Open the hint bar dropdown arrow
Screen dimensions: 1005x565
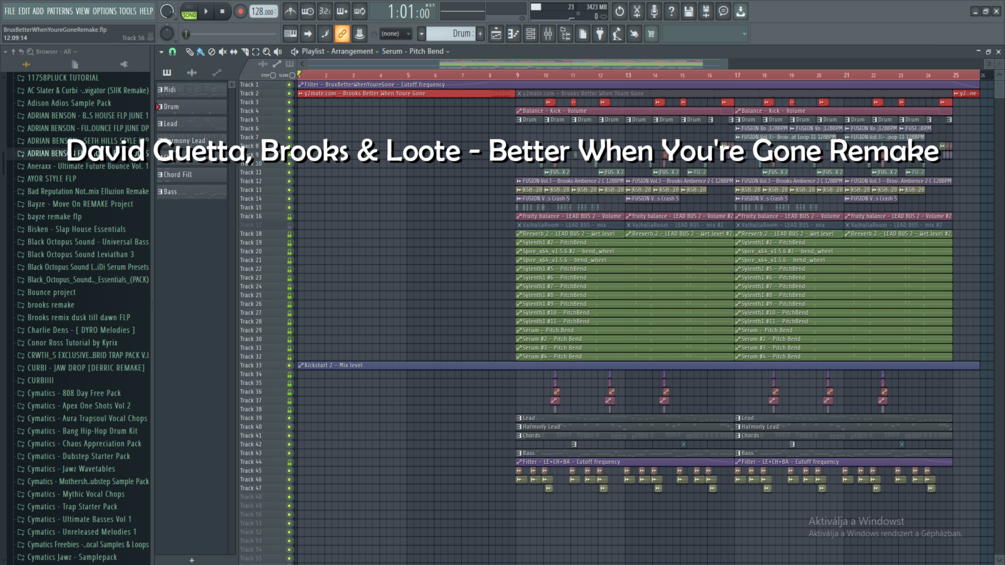744,34
